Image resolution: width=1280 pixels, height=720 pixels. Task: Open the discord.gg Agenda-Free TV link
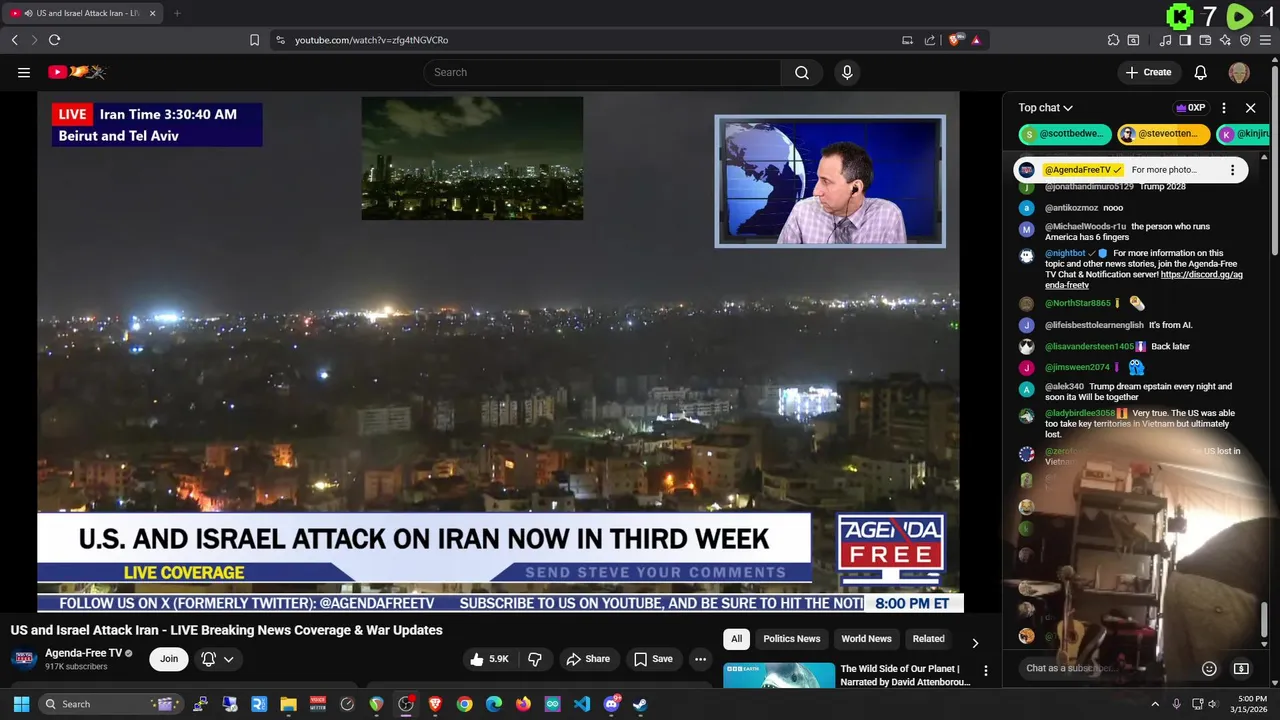pos(1144,280)
